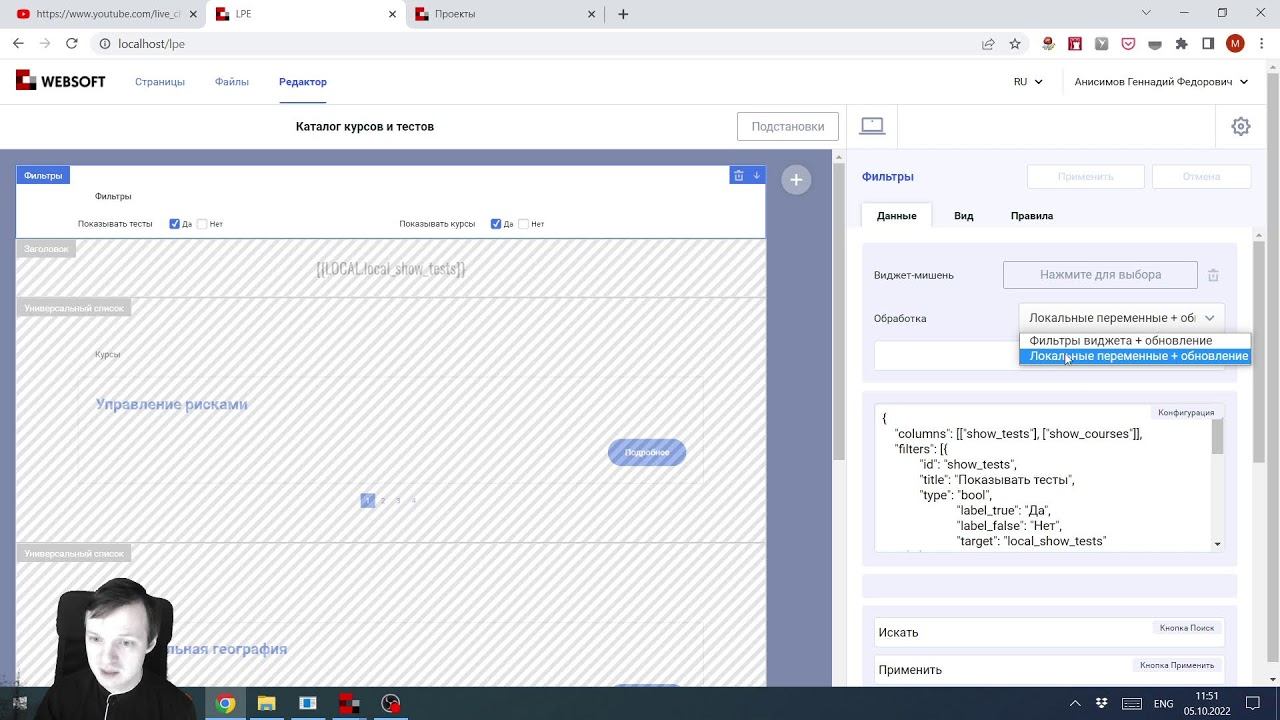
Task: Edit the Искать search-button label field
Action: (1049, 632)
